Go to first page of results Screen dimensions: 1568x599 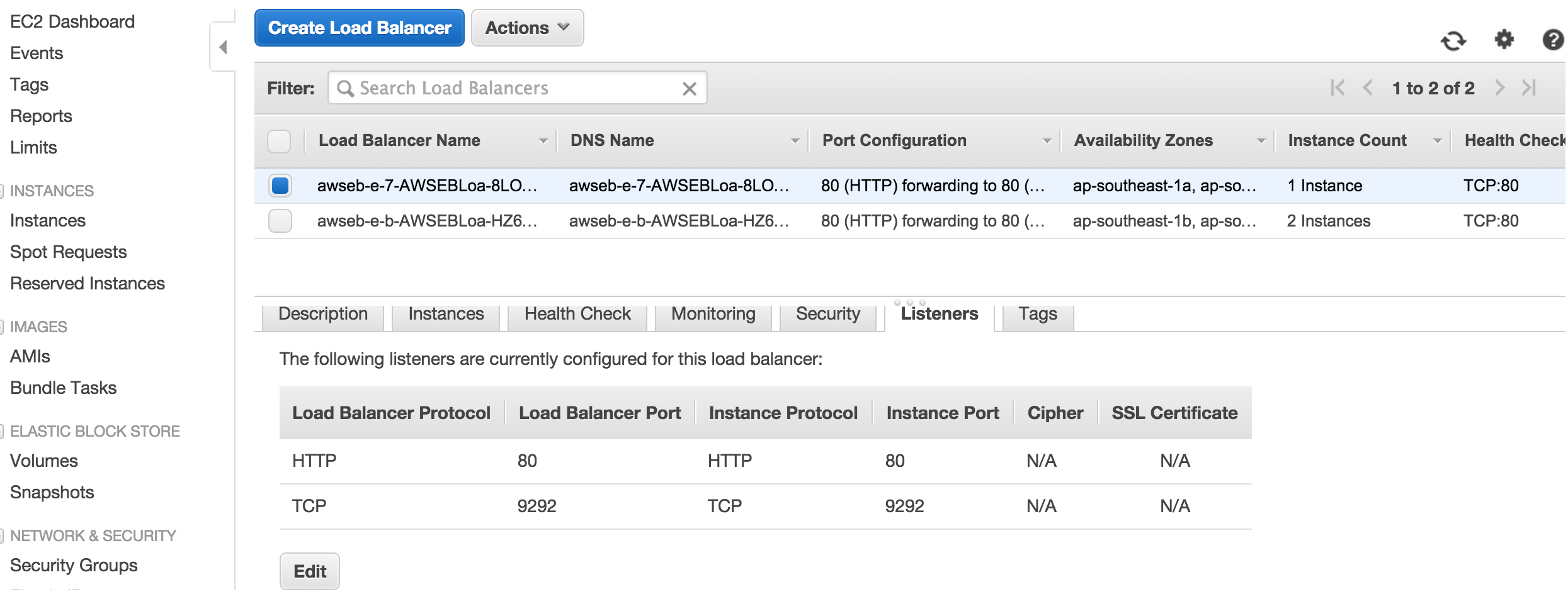1338,88
